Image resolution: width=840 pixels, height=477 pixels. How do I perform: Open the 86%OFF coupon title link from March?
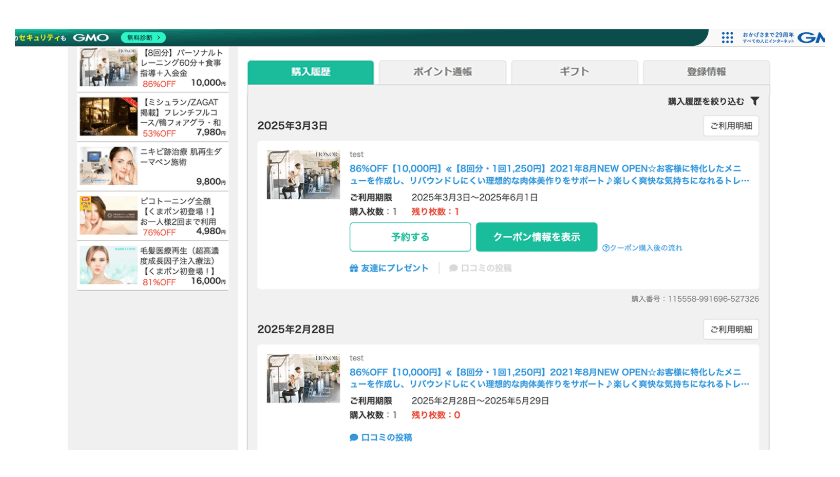[549, 174]
